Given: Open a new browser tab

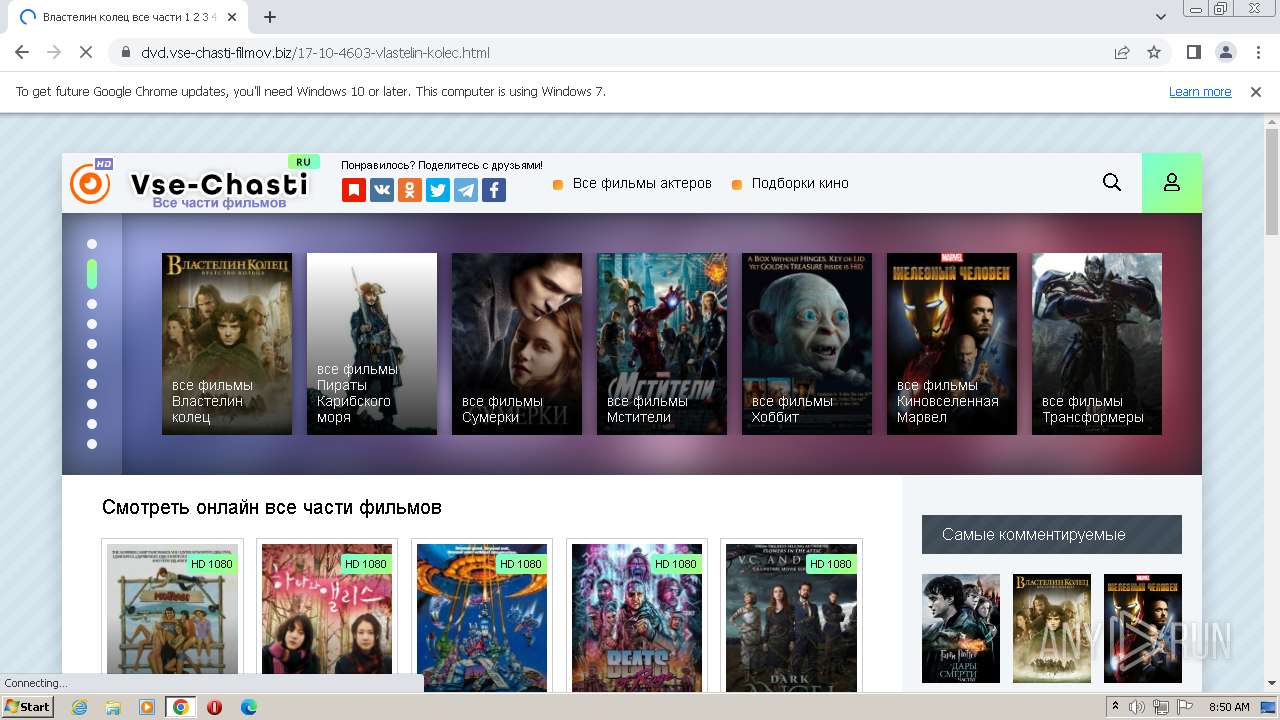Looking at the screenshot, I should pyautogui.click(x=270, y=17).
